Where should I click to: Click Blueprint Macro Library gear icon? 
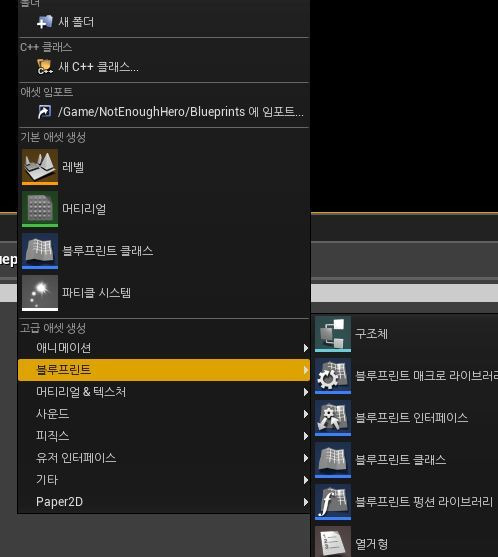point(333,376)
